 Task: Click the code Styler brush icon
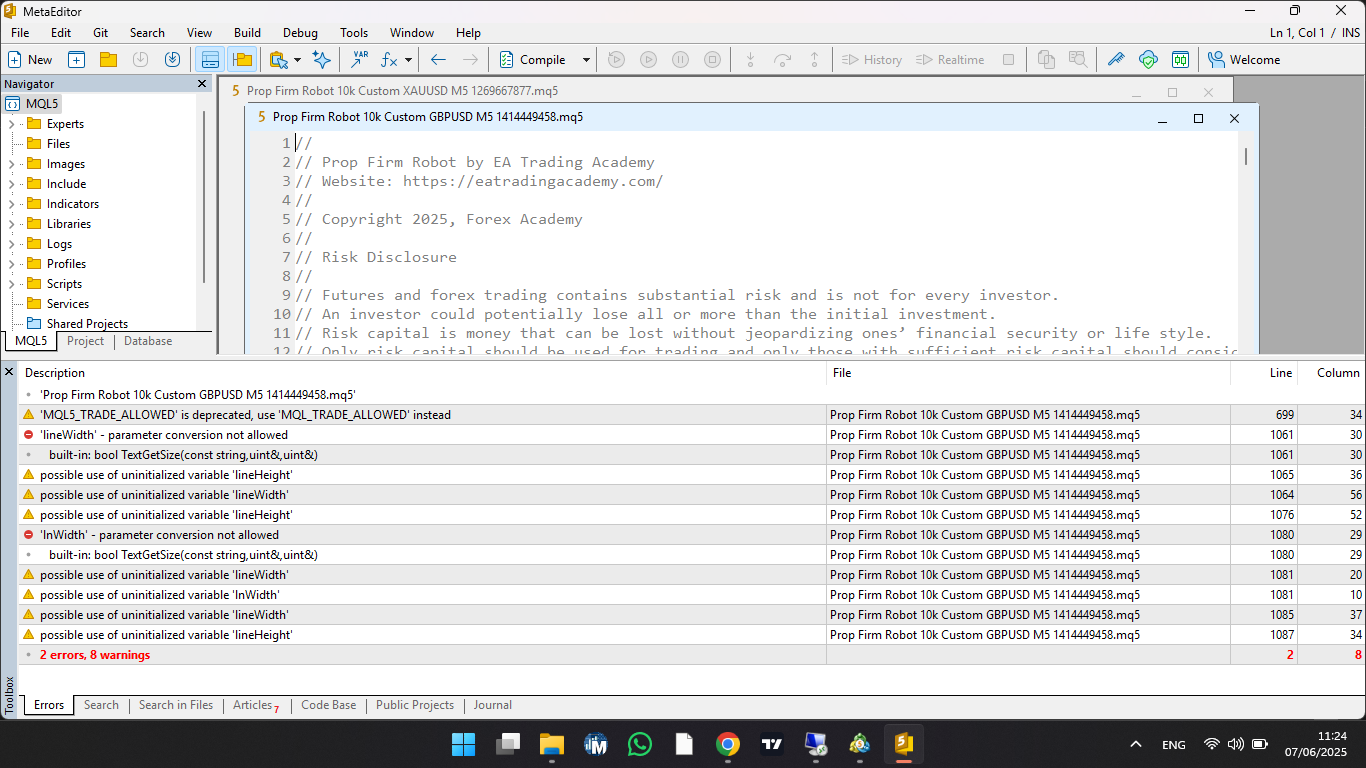[x=1116, y=60]
